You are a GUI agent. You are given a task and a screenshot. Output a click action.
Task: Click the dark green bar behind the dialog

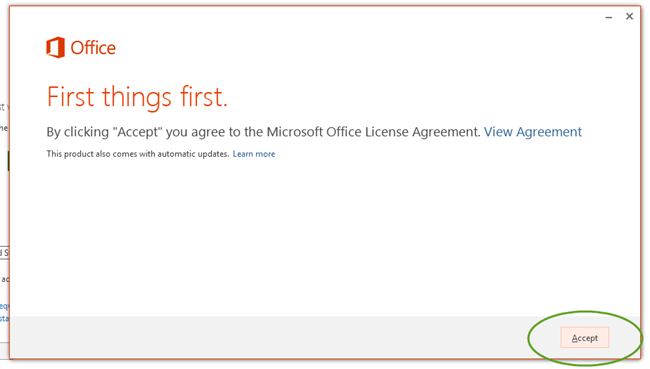[x=8, y=161]
